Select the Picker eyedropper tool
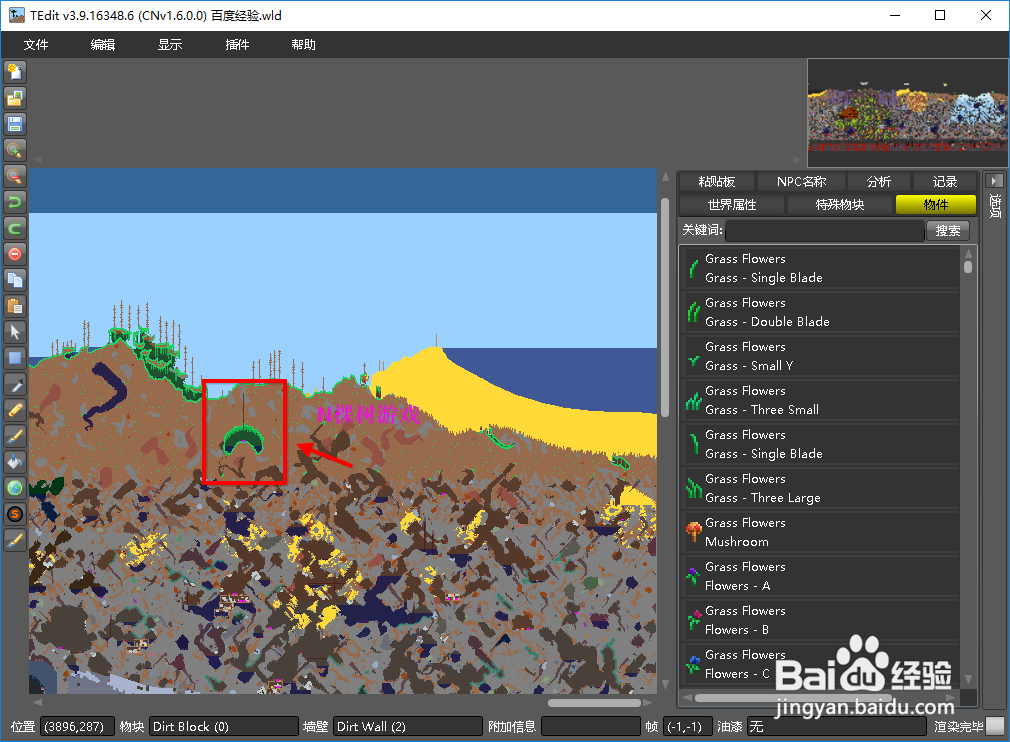1010x742 pixels. click(15, 385)
